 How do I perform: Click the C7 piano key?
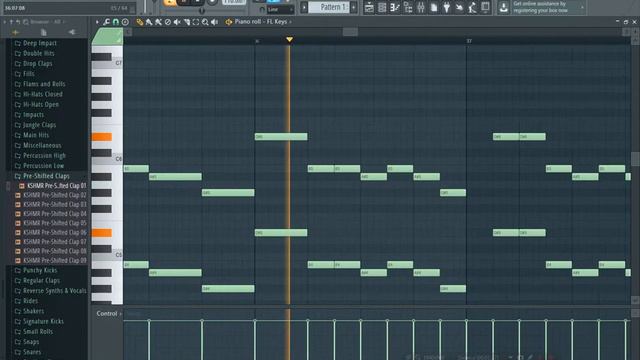[116, 63]
